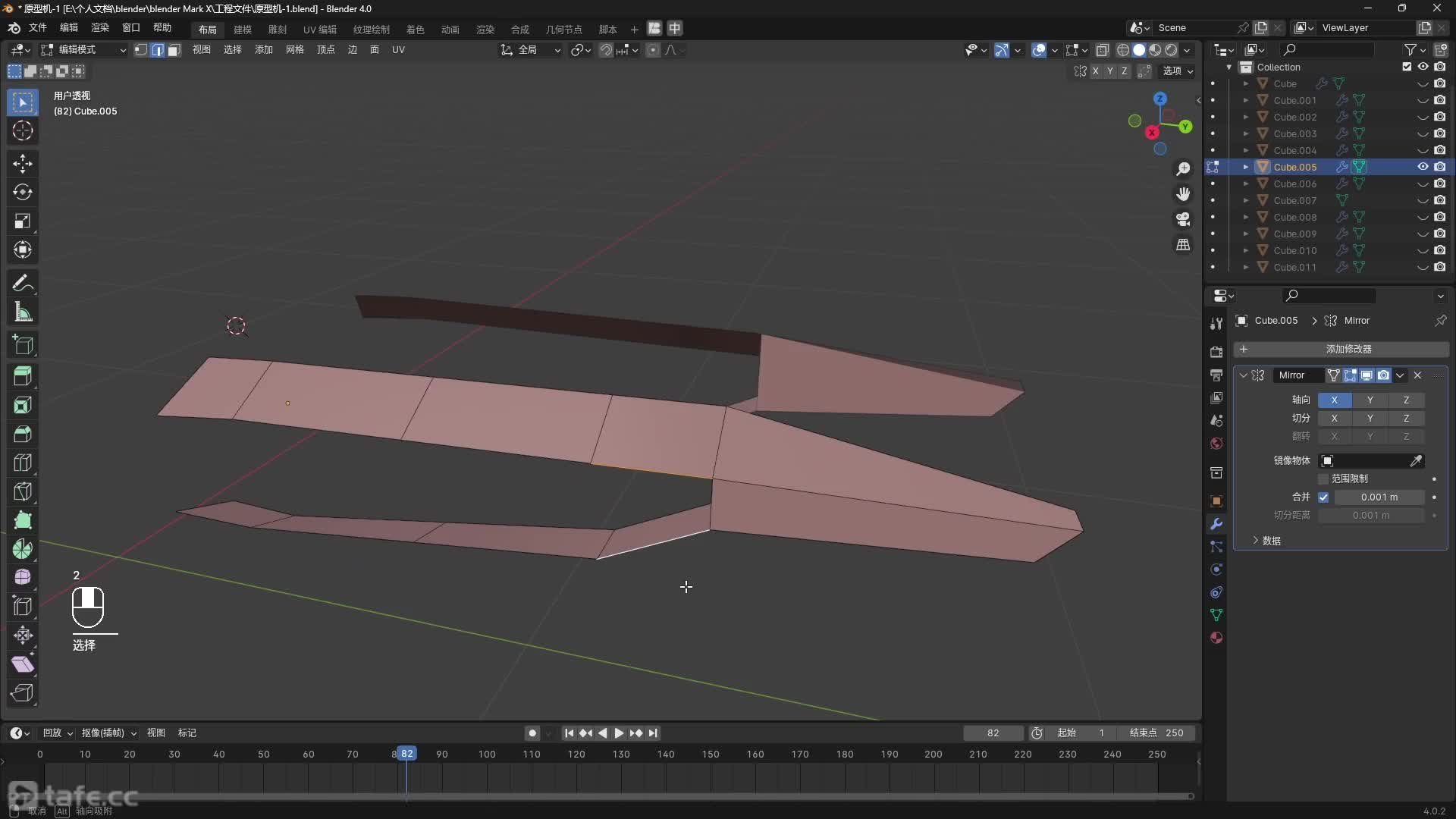Select the Bevel tool
The width and height of the screenshot is (1456, 819).
point(23,435)
